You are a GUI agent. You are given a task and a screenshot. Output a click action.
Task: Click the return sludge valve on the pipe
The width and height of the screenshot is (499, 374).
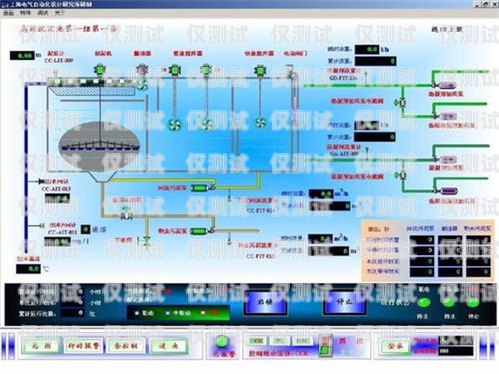126,213
